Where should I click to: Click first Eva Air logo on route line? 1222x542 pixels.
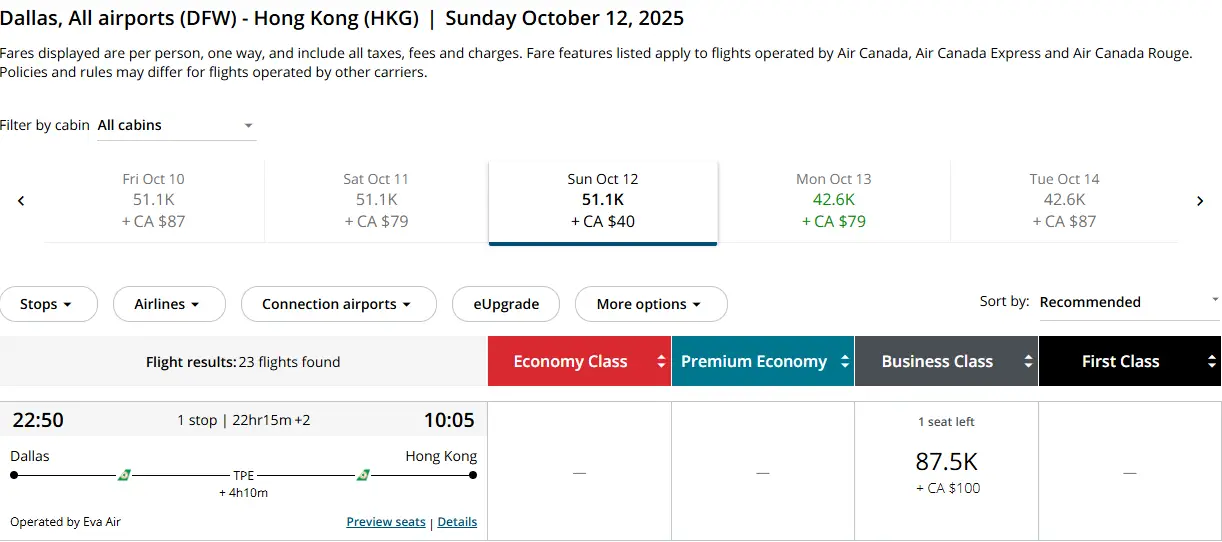point(124,475)
